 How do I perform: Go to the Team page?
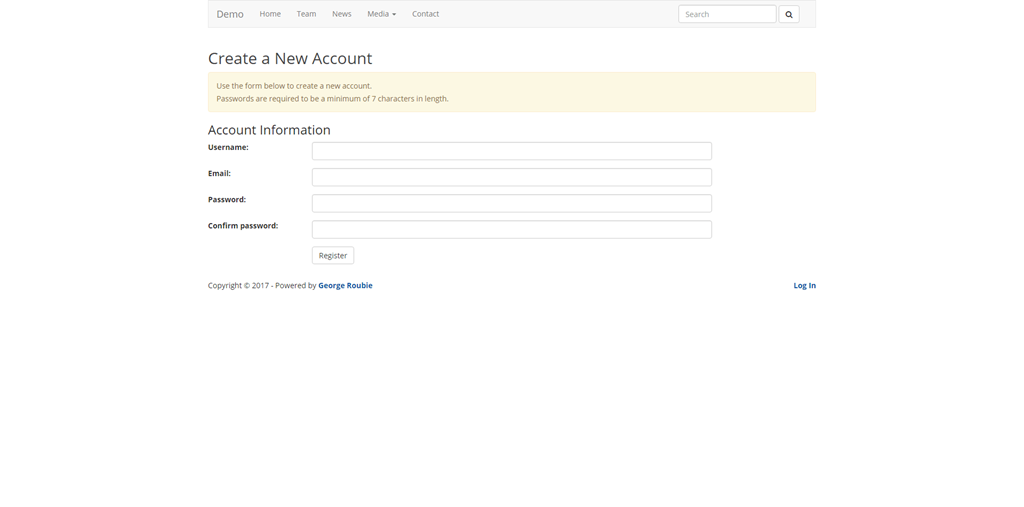point(306,14)
